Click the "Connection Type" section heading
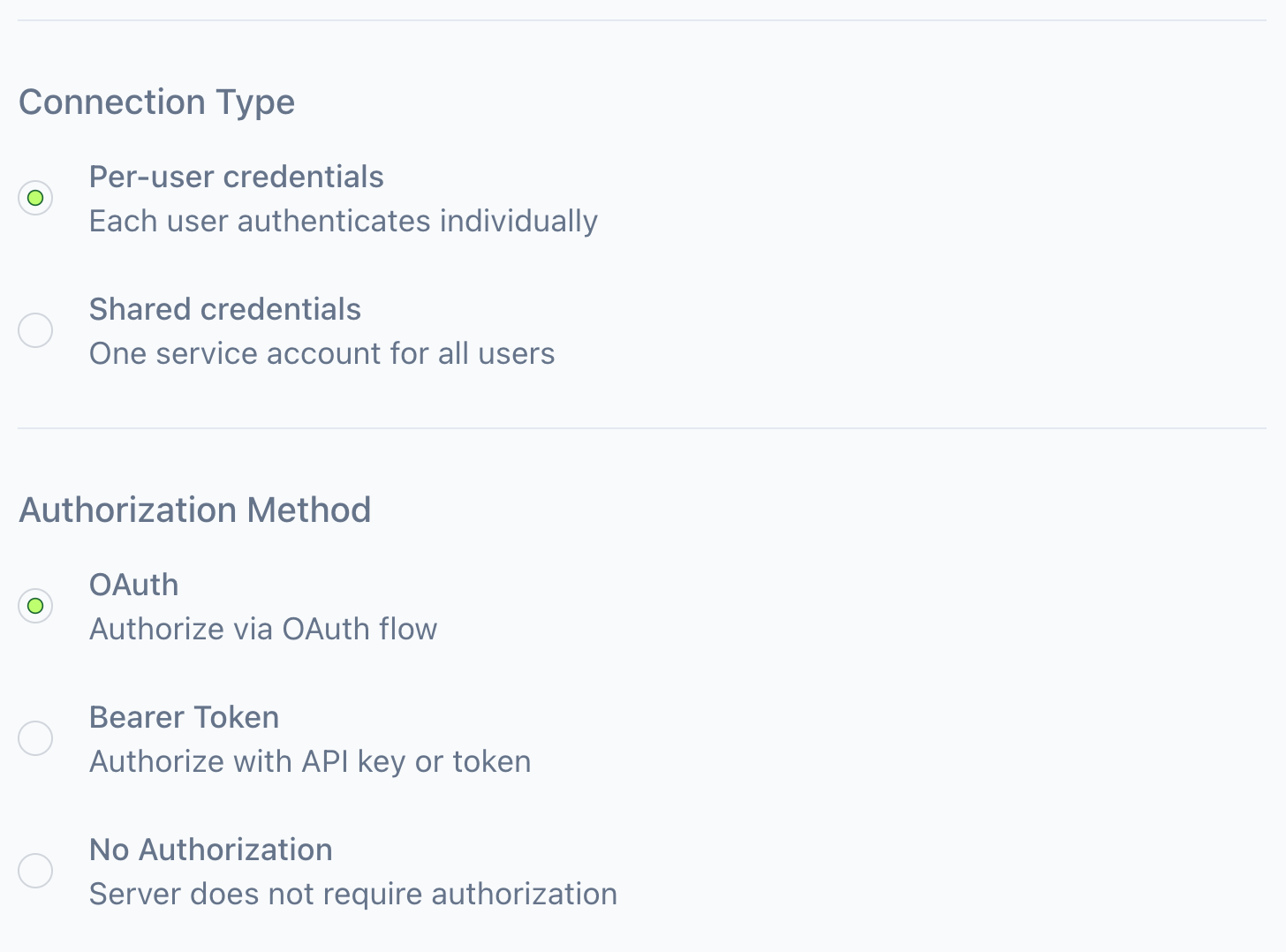This screenshot has height=952, width=1286. pyautogui.click(x=156, y=102)
